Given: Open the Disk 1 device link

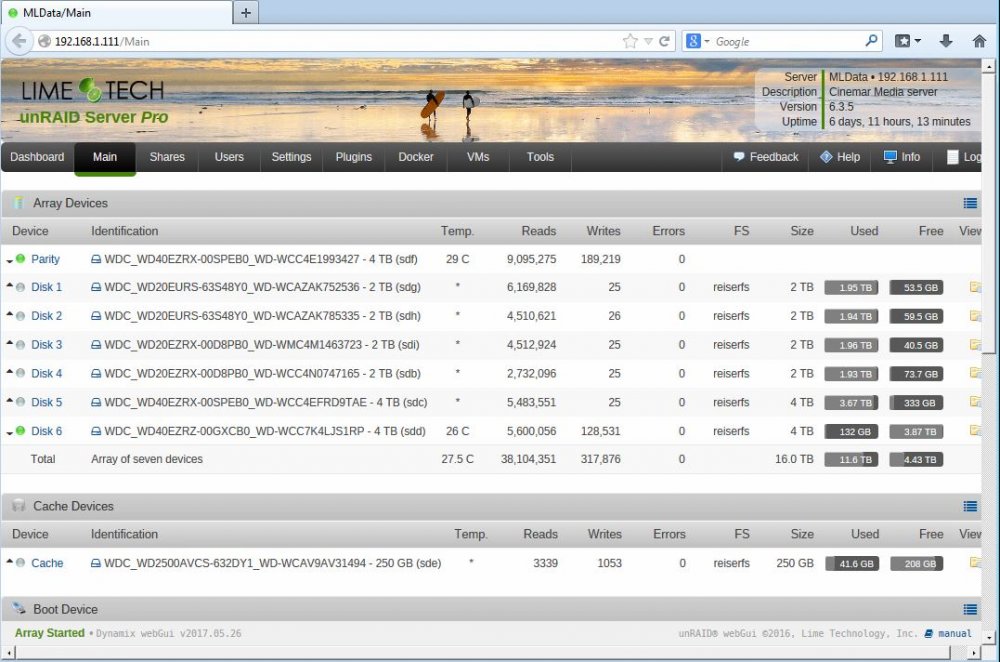Looking at the screenshot, I should coord(47,287).
